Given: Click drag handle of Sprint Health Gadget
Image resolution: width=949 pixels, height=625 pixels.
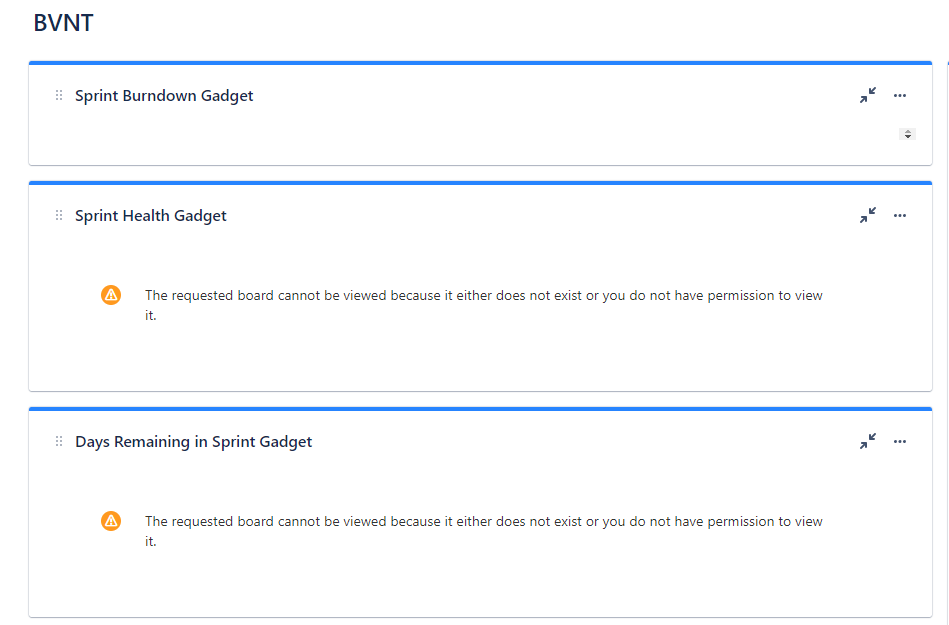Looking at the screenshot, I should coord(59,215).
